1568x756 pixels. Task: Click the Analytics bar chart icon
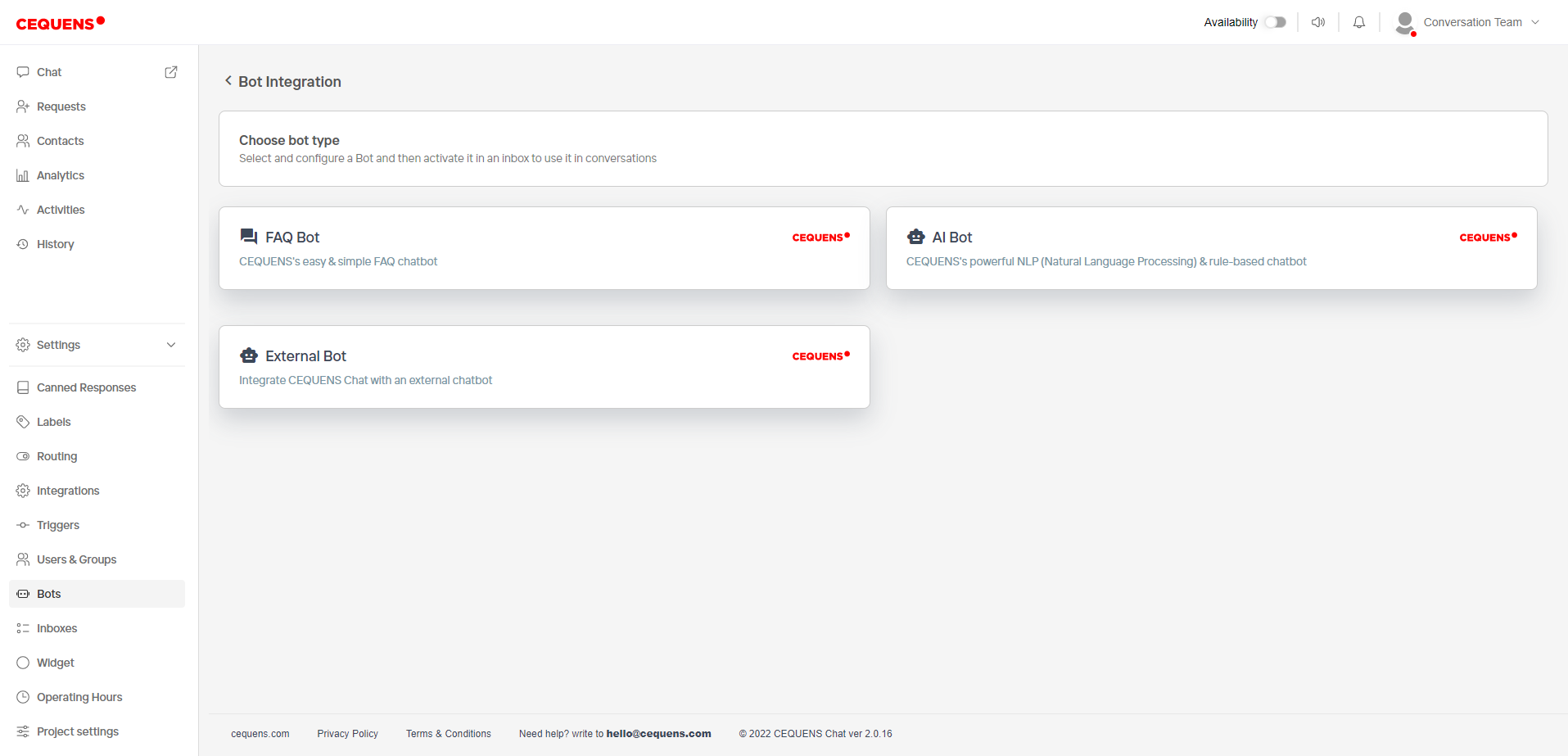(x=23, y=175)
